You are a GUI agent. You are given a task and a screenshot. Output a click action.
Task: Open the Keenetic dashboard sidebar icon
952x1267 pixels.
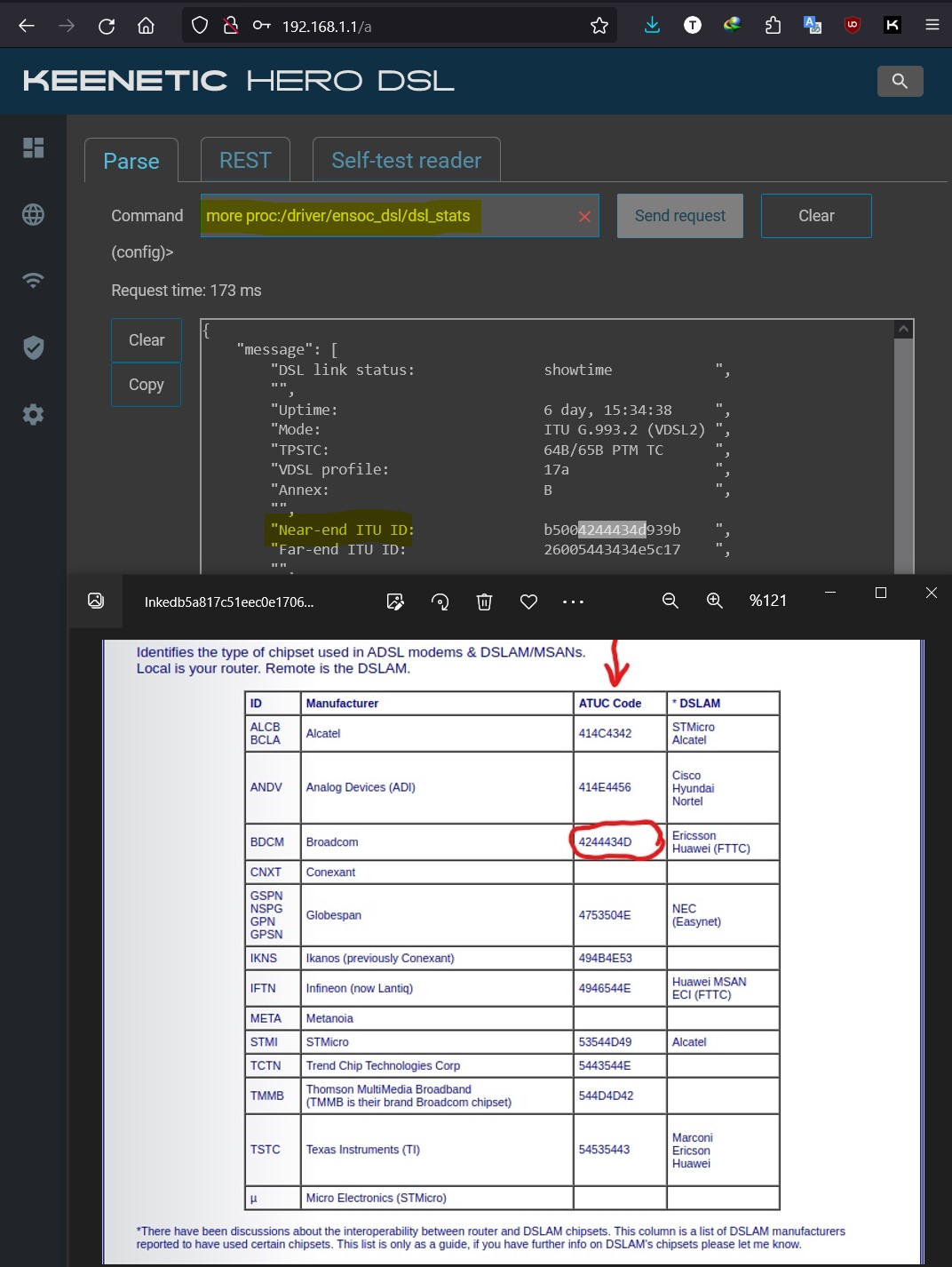tap(33, 147)
